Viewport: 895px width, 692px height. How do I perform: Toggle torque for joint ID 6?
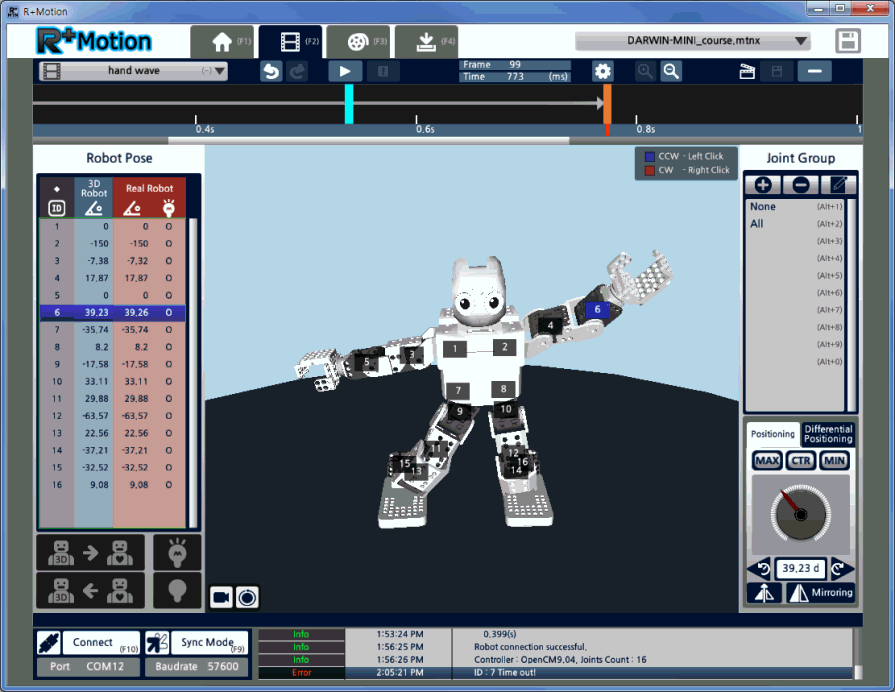(168, 313)
